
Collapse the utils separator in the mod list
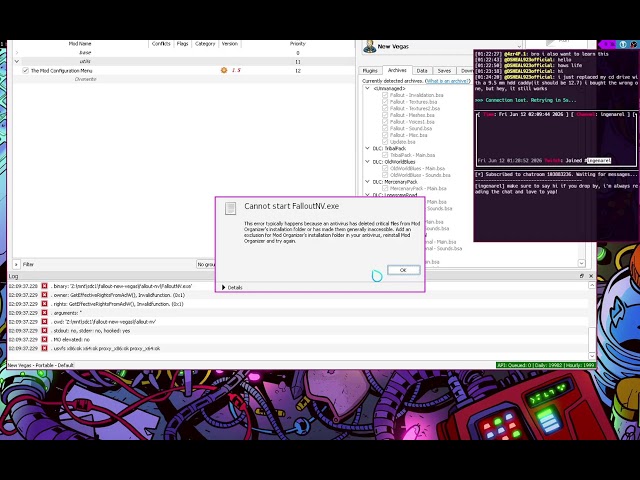(x=17, y=62)
